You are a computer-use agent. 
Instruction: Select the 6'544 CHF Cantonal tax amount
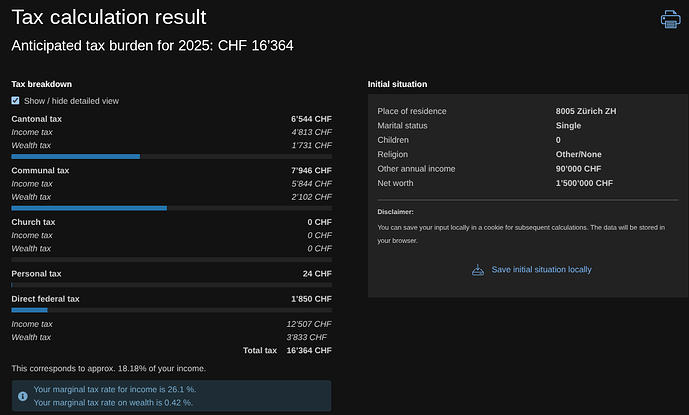[311, 119]
